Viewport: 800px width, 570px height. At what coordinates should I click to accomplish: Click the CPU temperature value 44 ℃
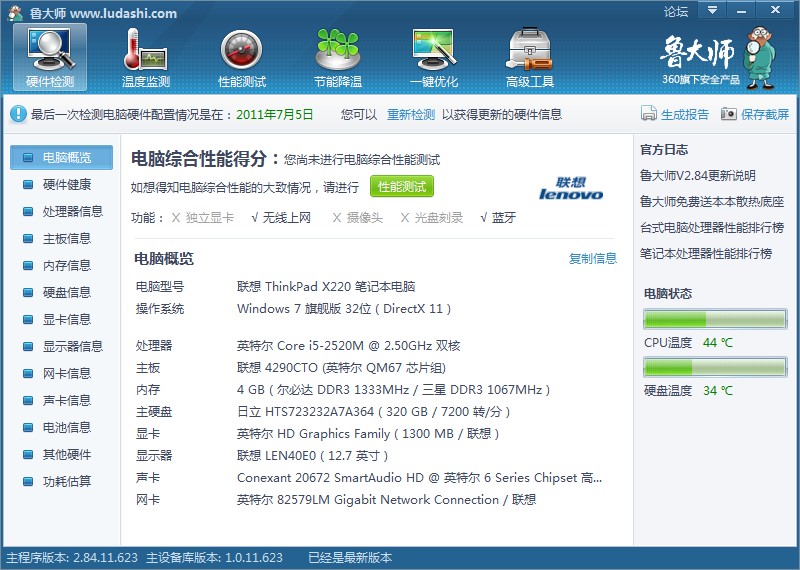(x=717, y=343)
